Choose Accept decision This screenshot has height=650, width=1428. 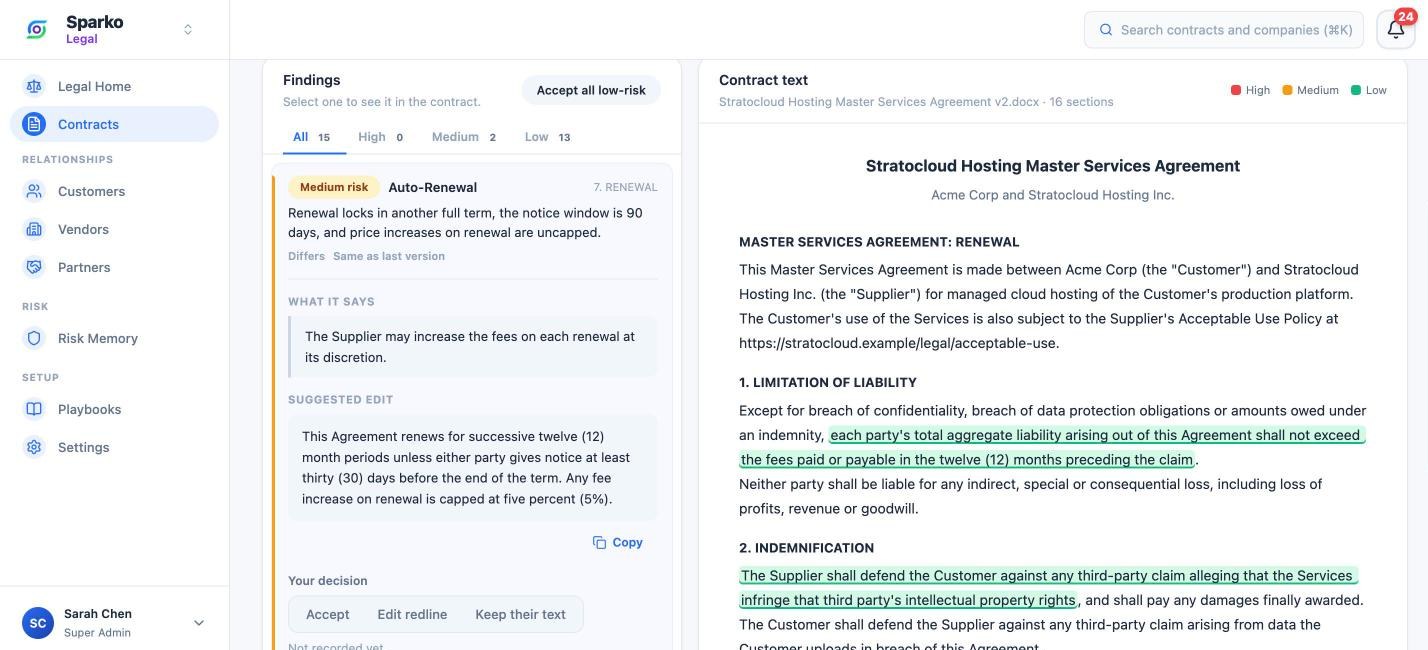[x=328, y=614]
